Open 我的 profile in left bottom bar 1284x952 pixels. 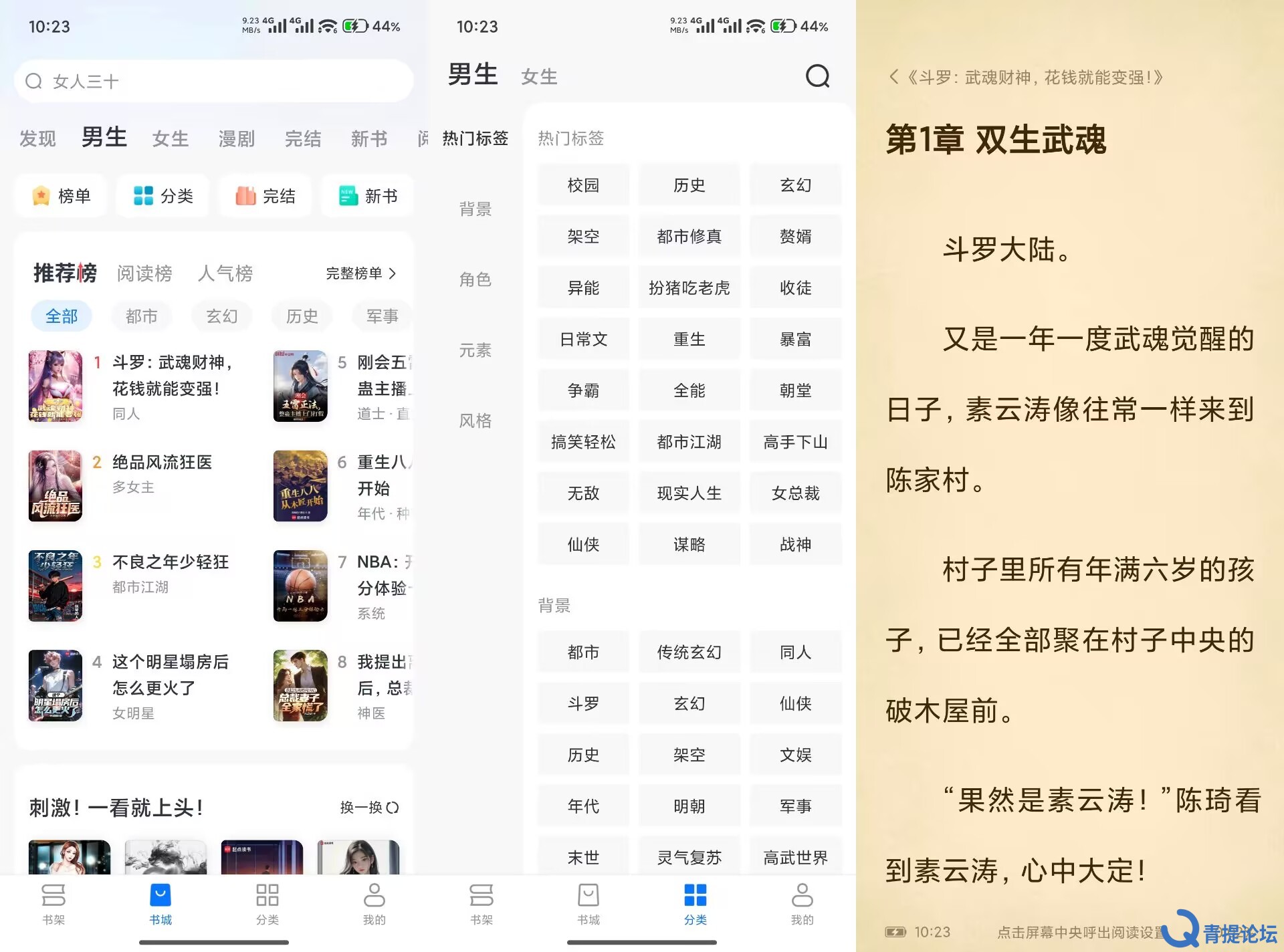[374, 904]
